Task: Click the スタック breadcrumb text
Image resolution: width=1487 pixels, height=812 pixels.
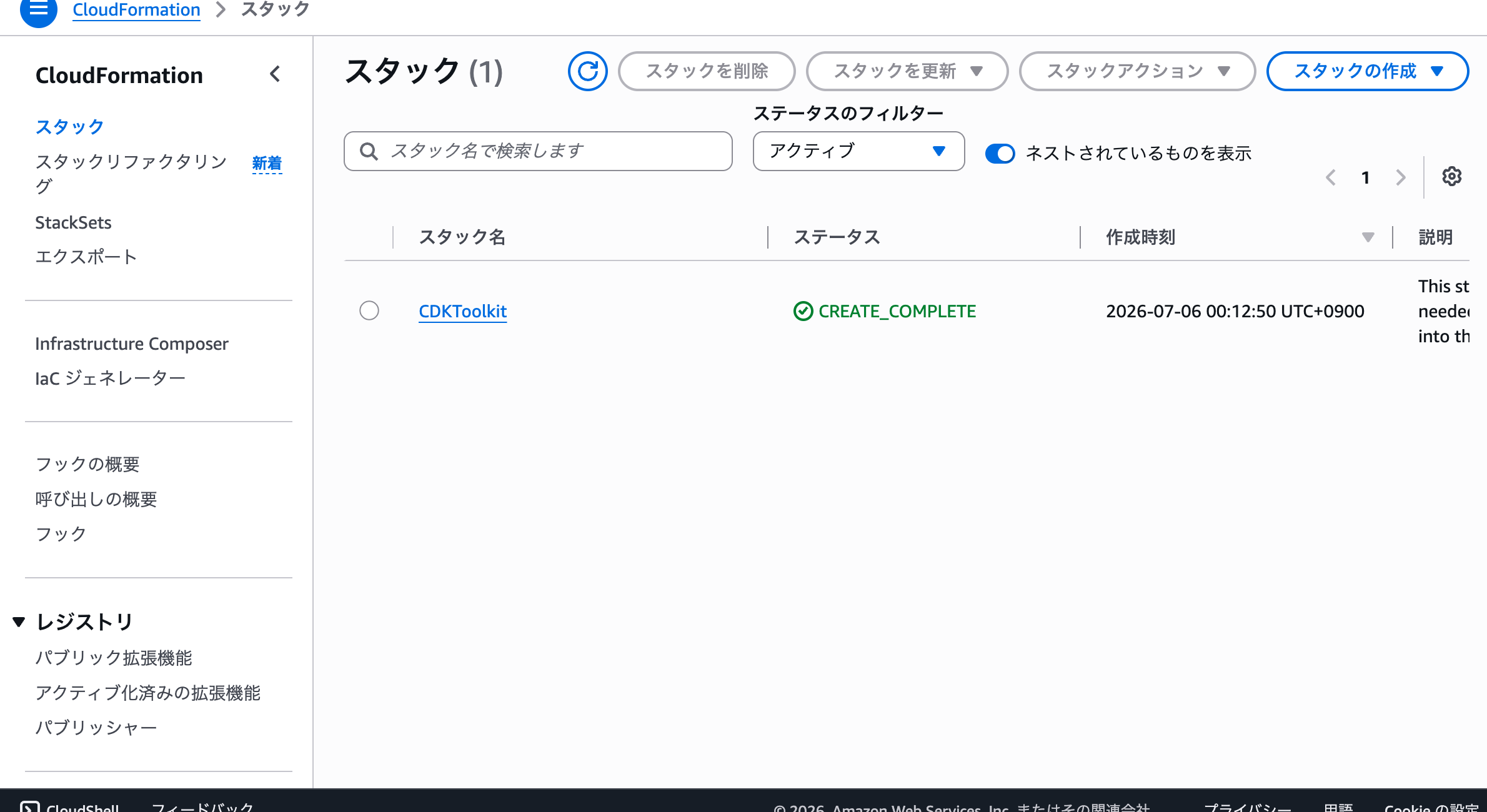Action: [x=276, y=9]
